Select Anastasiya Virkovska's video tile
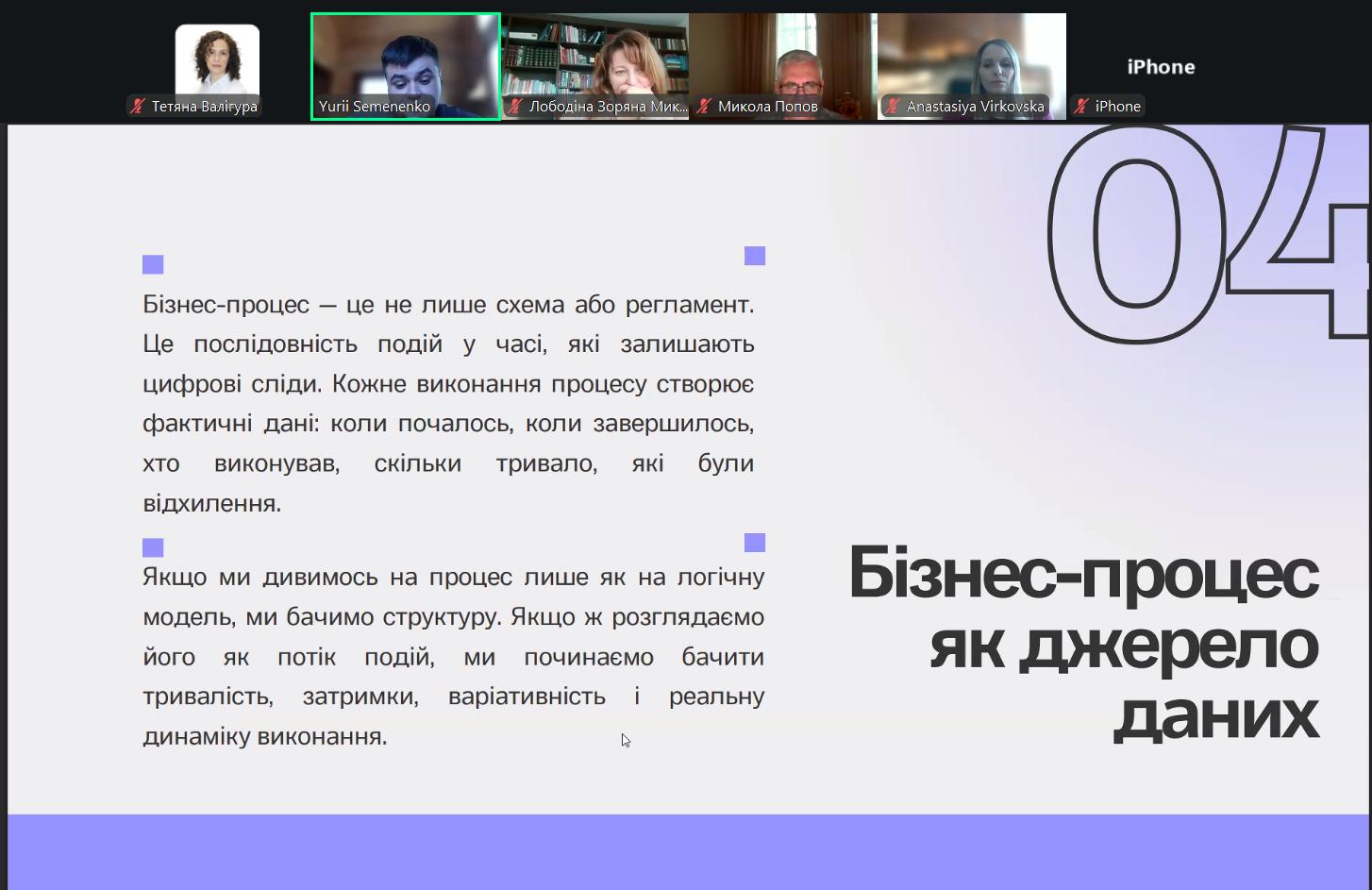This screenshot has width=1372, height=890. tap(972, 57)
